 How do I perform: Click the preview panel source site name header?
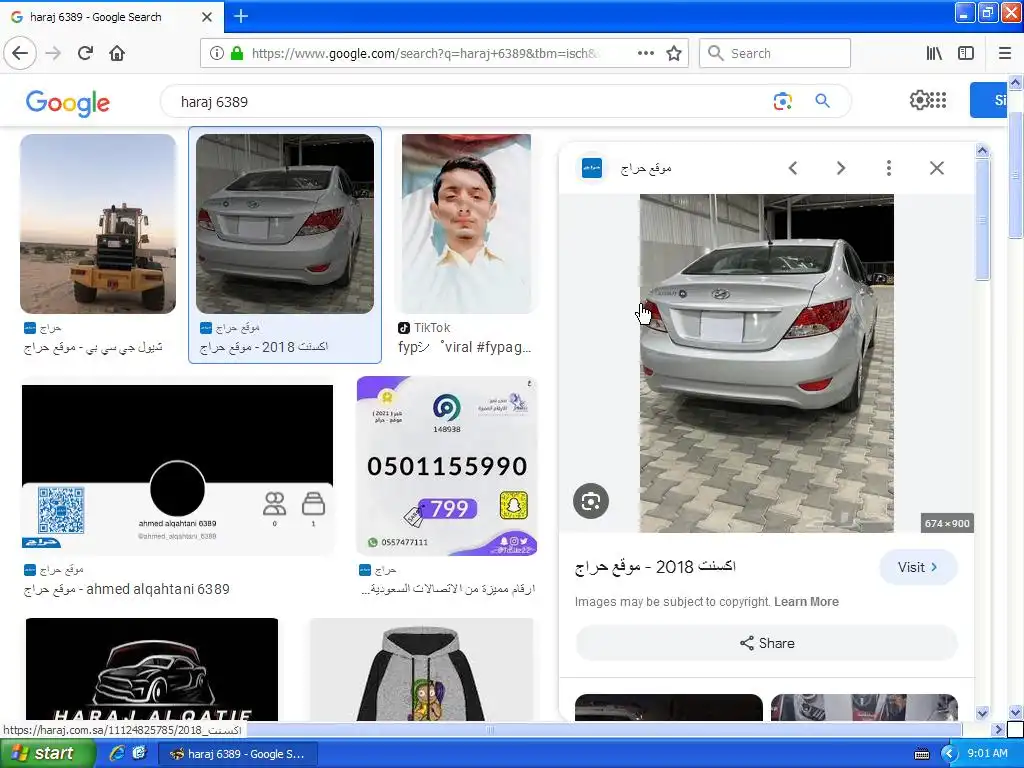(646, 168)
